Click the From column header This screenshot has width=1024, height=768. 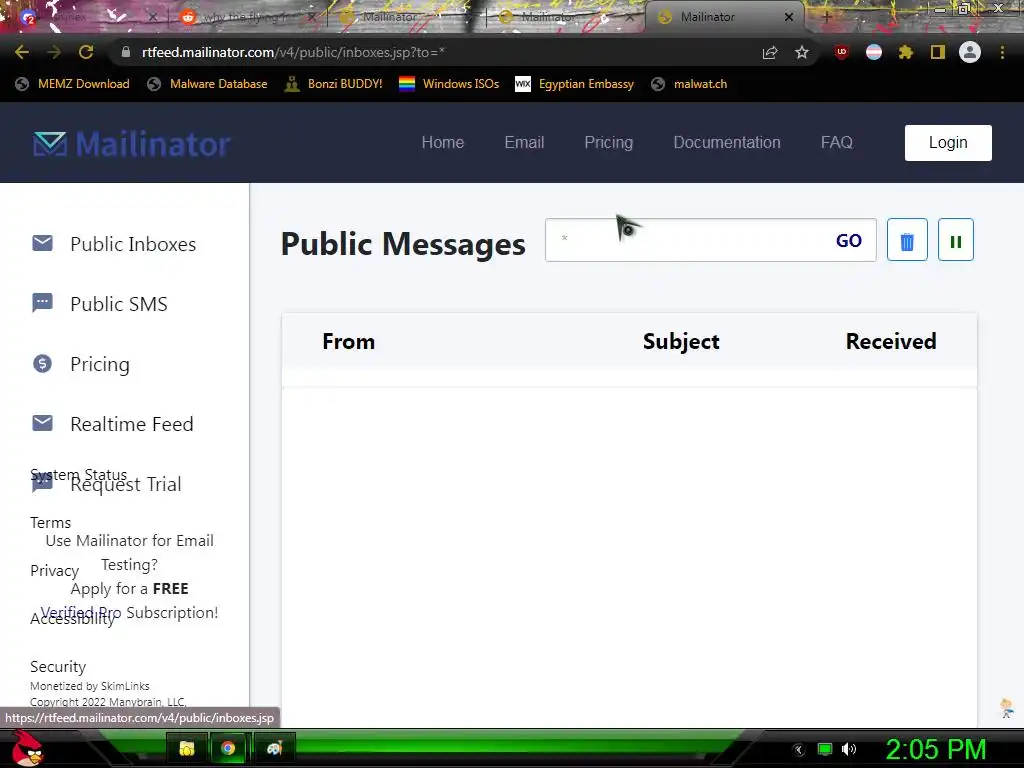(349, 341)
